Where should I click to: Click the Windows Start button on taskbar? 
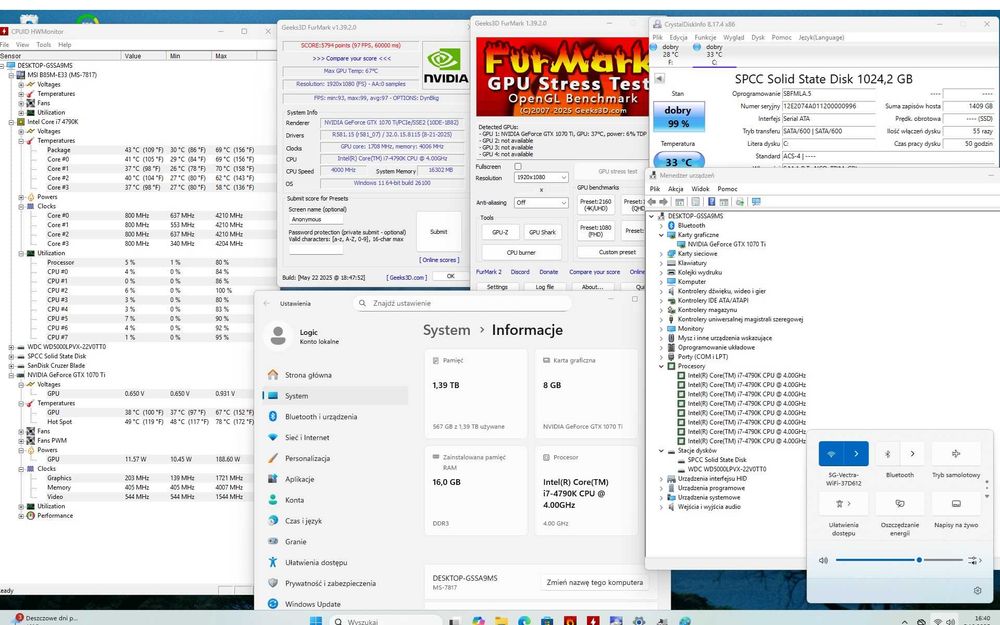(x=316, y=620)
